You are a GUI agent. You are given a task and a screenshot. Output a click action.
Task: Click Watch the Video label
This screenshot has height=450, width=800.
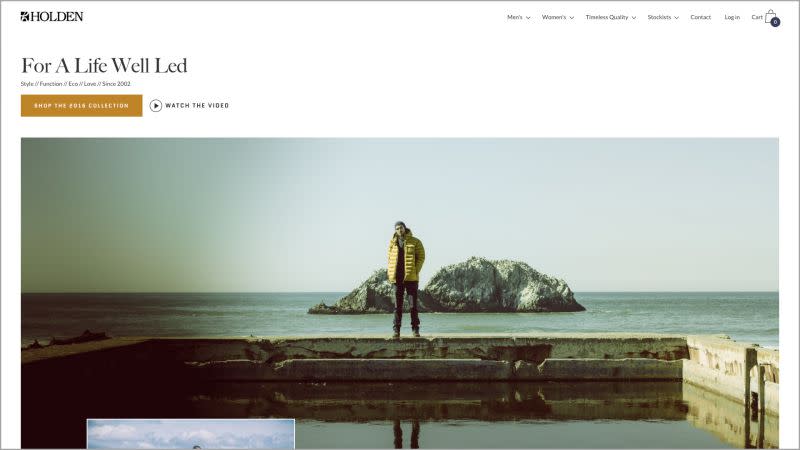point(197,106)
